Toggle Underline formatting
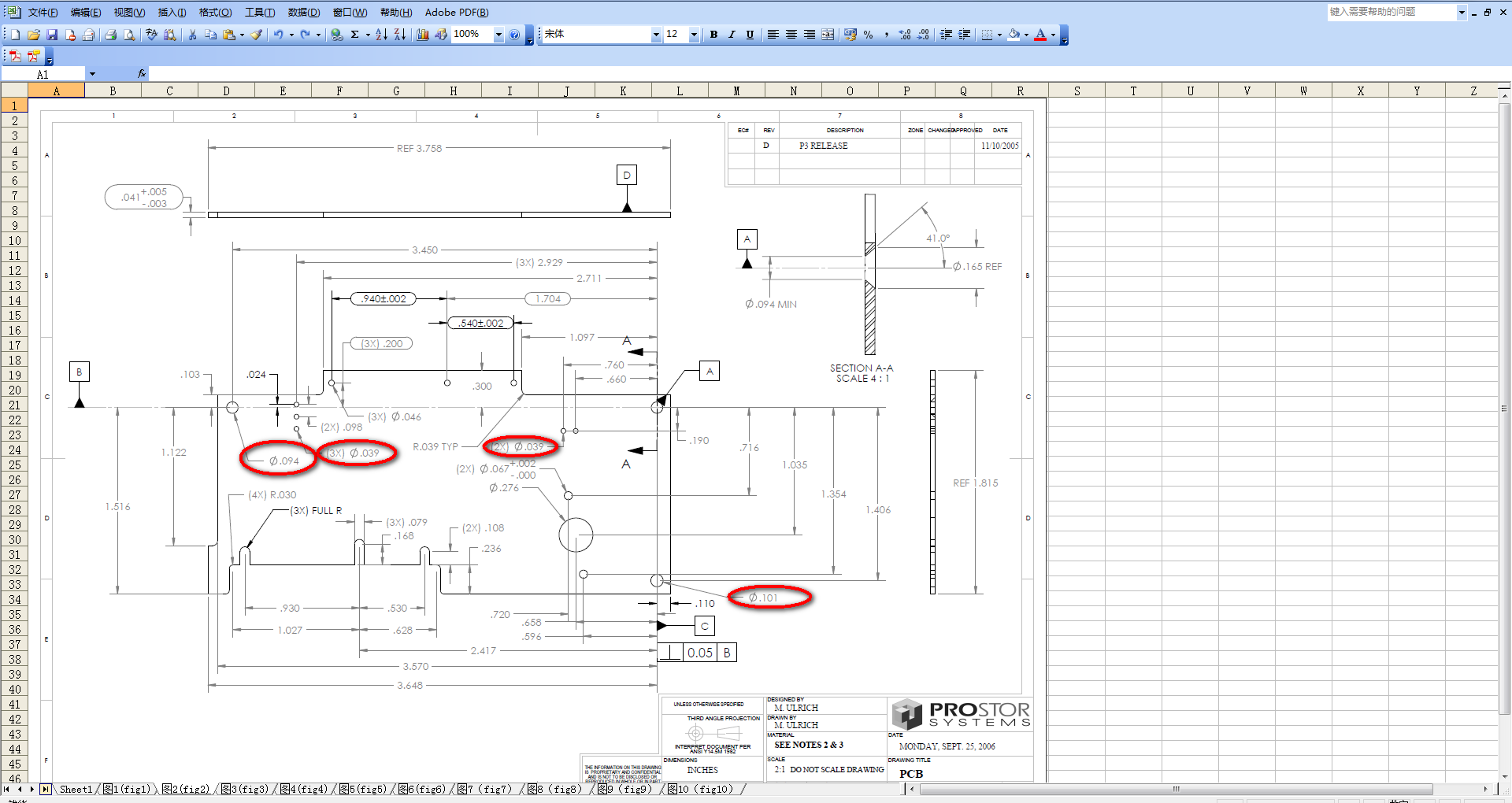This screenshot has height=803, width=1512. pyautogui.click(x=750, y=35)
